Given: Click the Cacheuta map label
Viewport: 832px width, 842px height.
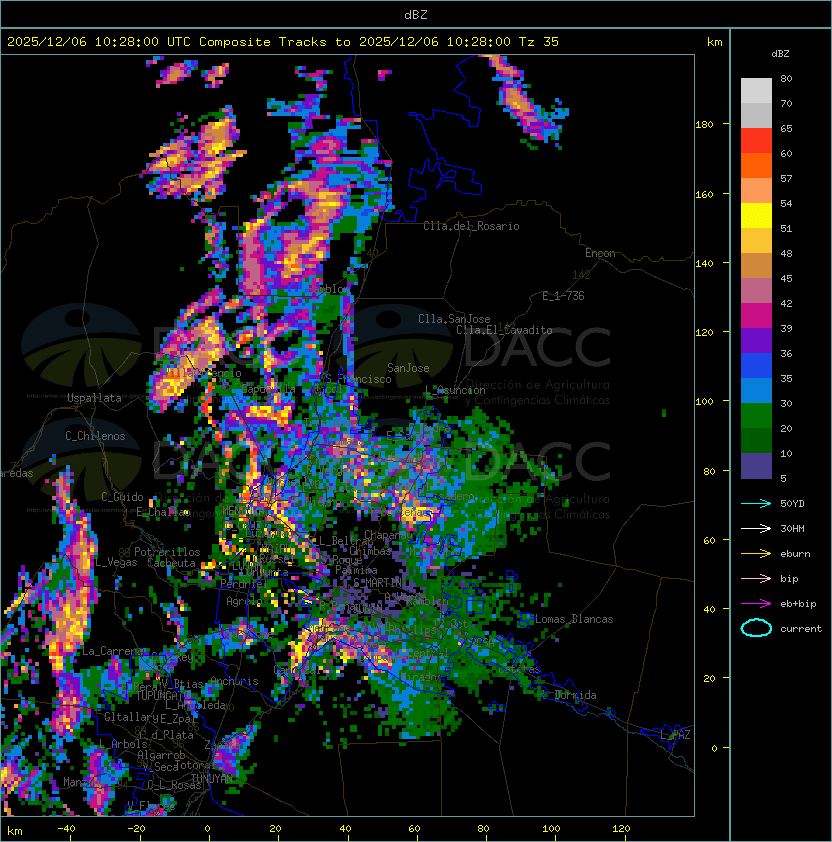Looking at the screenshot, I should [x=171, y=563].
